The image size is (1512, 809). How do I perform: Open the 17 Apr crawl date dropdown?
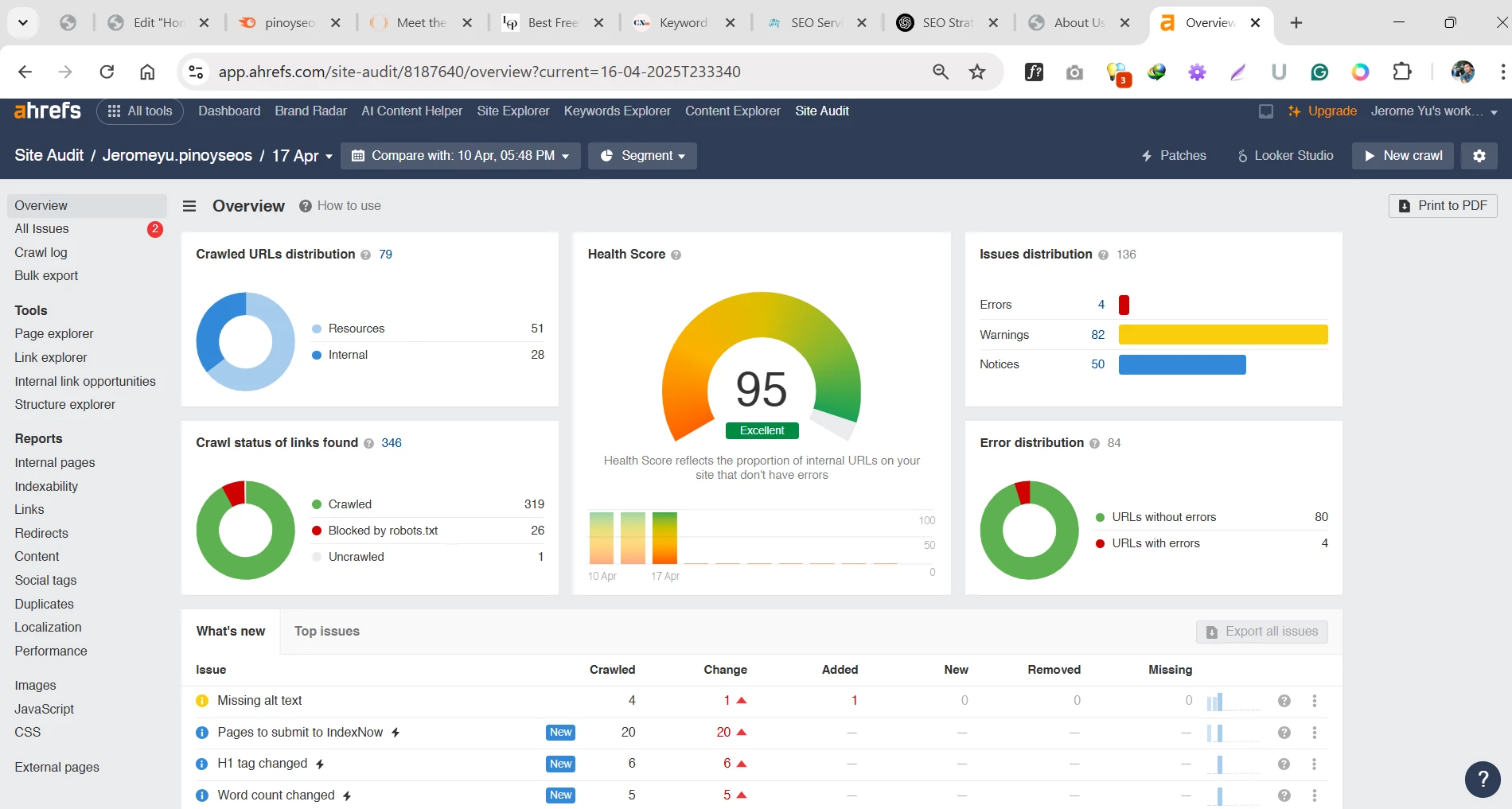click(x=302, y=156)
